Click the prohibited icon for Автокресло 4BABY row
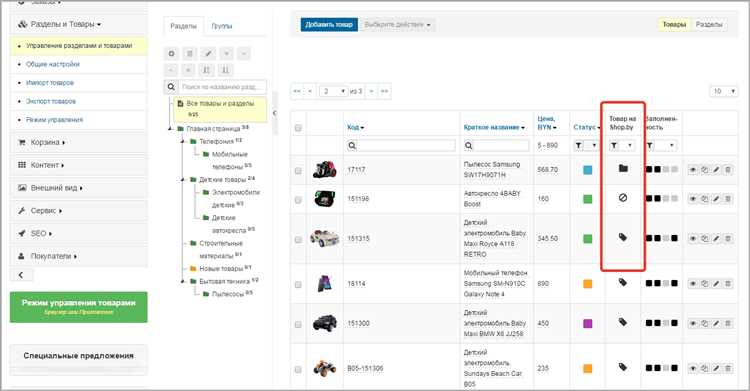The image size is (750, 391). [623, 197]
